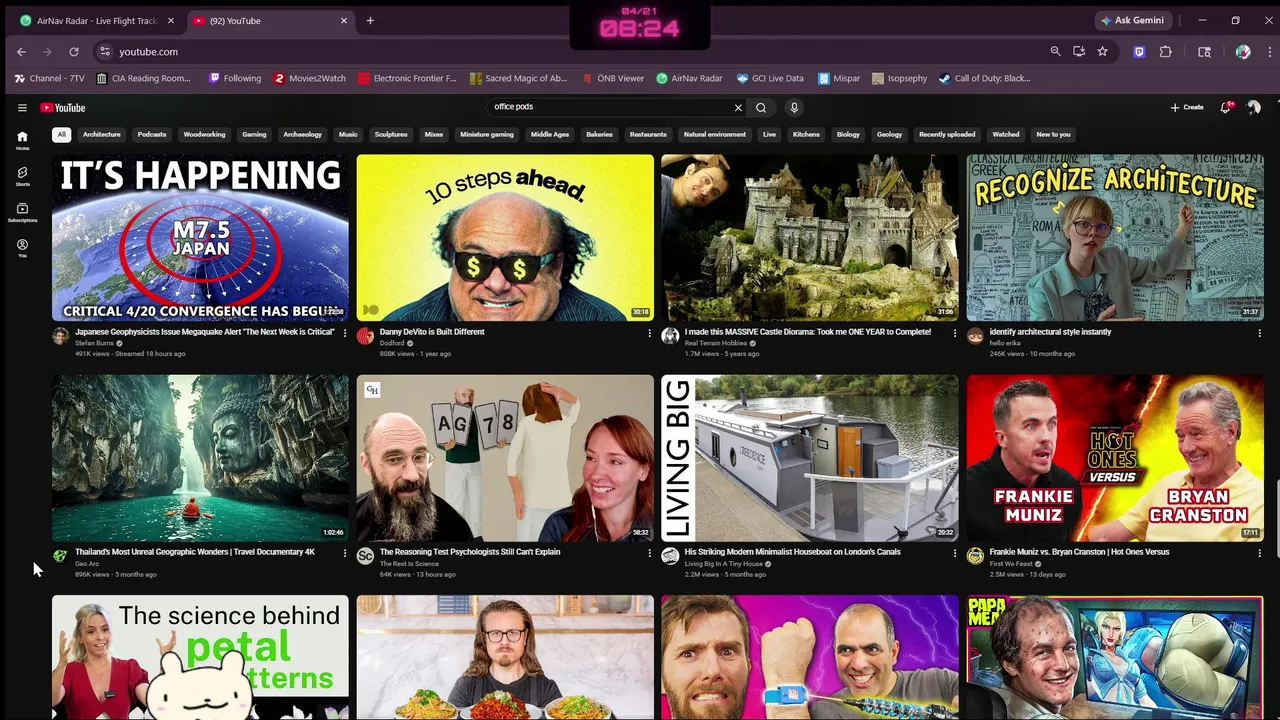Select the Woodworking filter chip
This screenshot has height=720, width=1280.
coord(204,134)
